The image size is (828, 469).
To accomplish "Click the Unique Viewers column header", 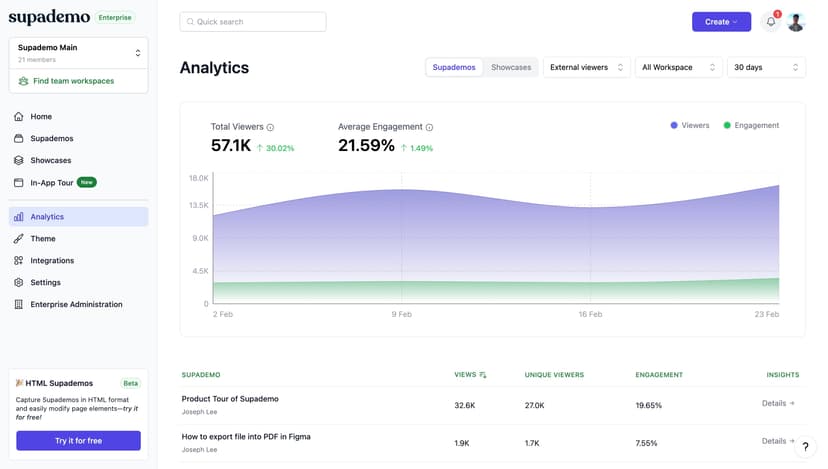I will pos(554,375).
